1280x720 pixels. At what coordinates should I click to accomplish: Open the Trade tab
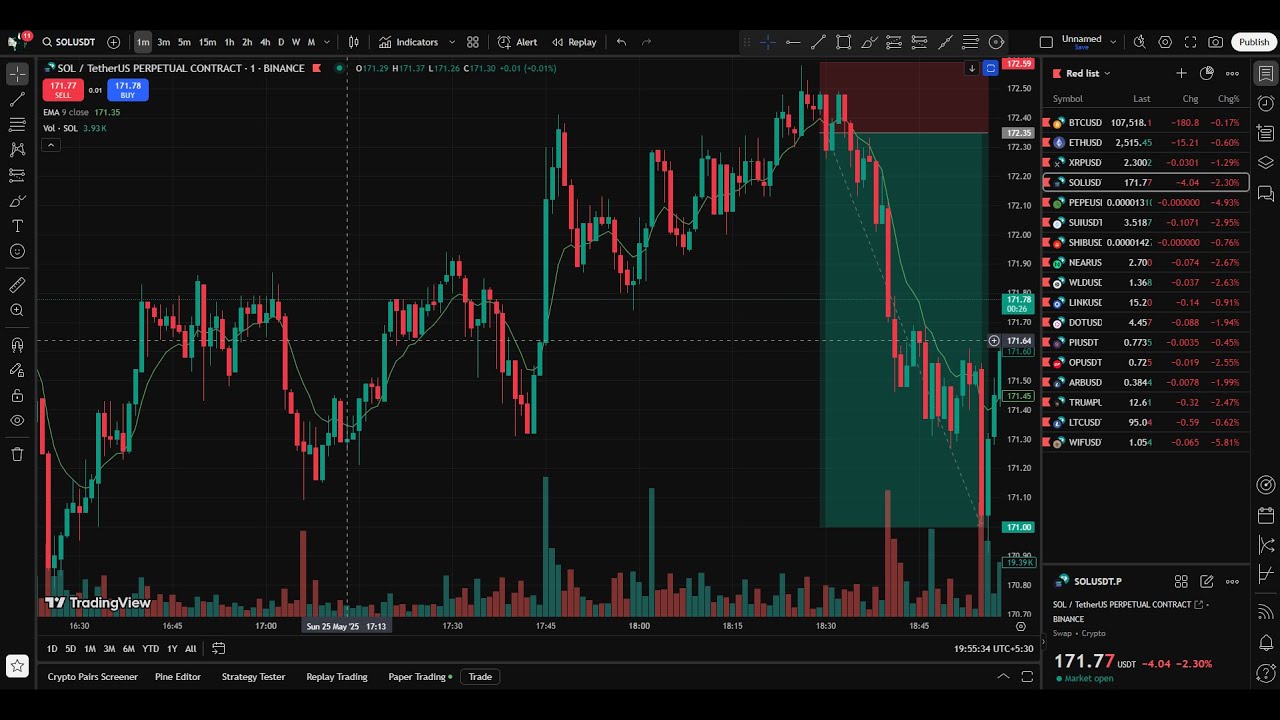tap(480, 677)
